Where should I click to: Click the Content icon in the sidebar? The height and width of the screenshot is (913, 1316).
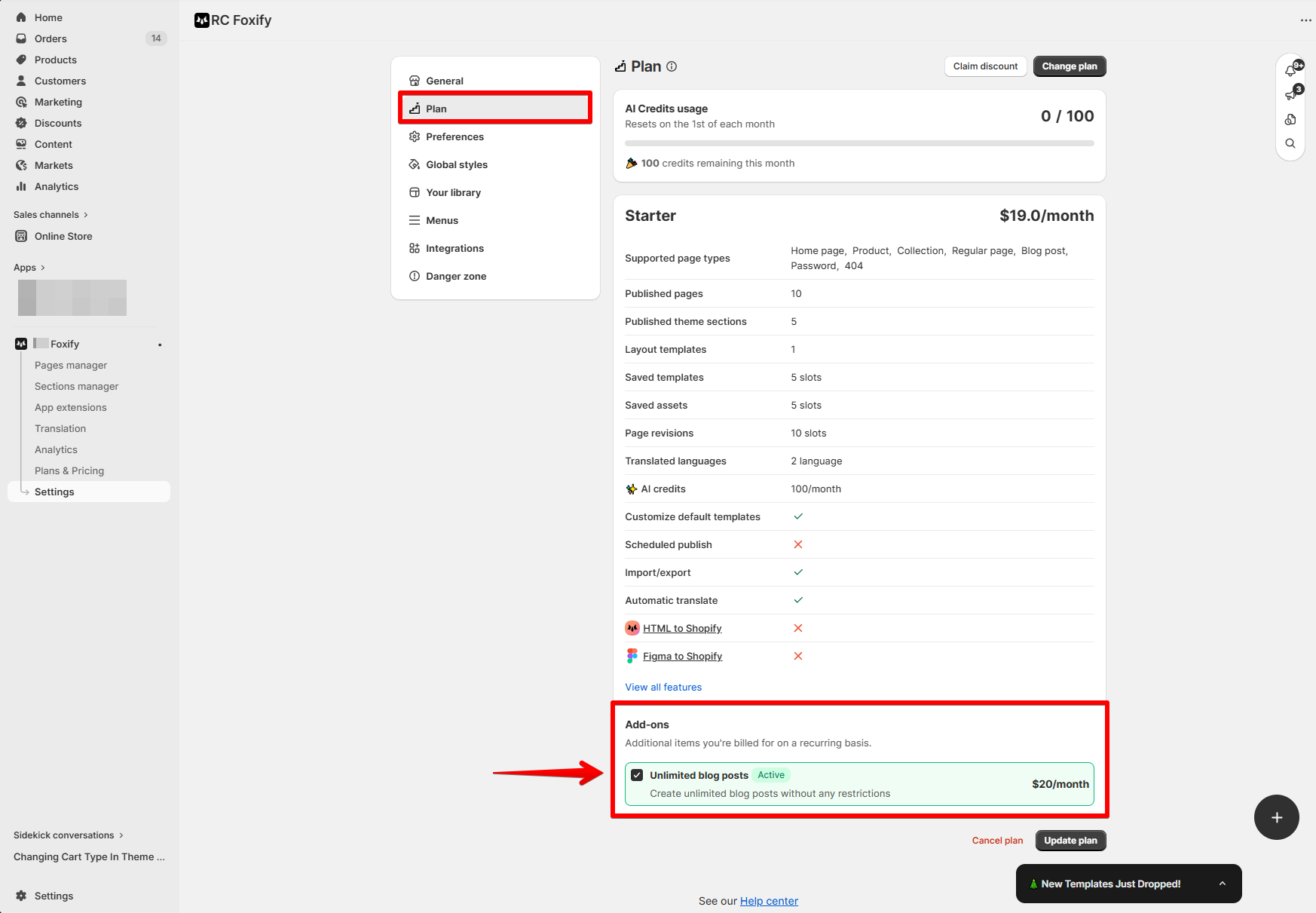pyautogui.click(x=21, y=144)
